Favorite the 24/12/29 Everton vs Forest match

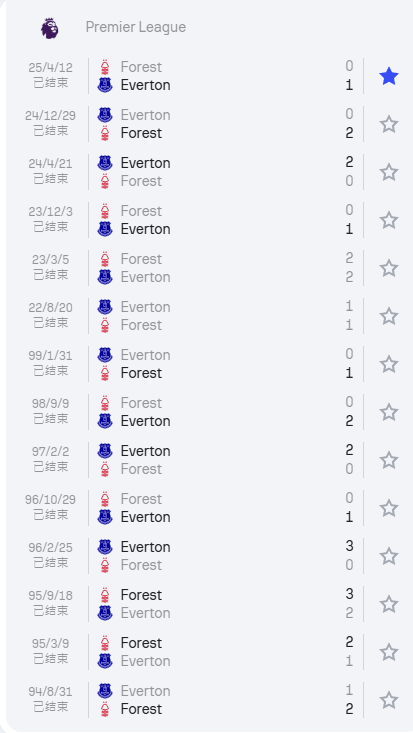click(389, 124)
